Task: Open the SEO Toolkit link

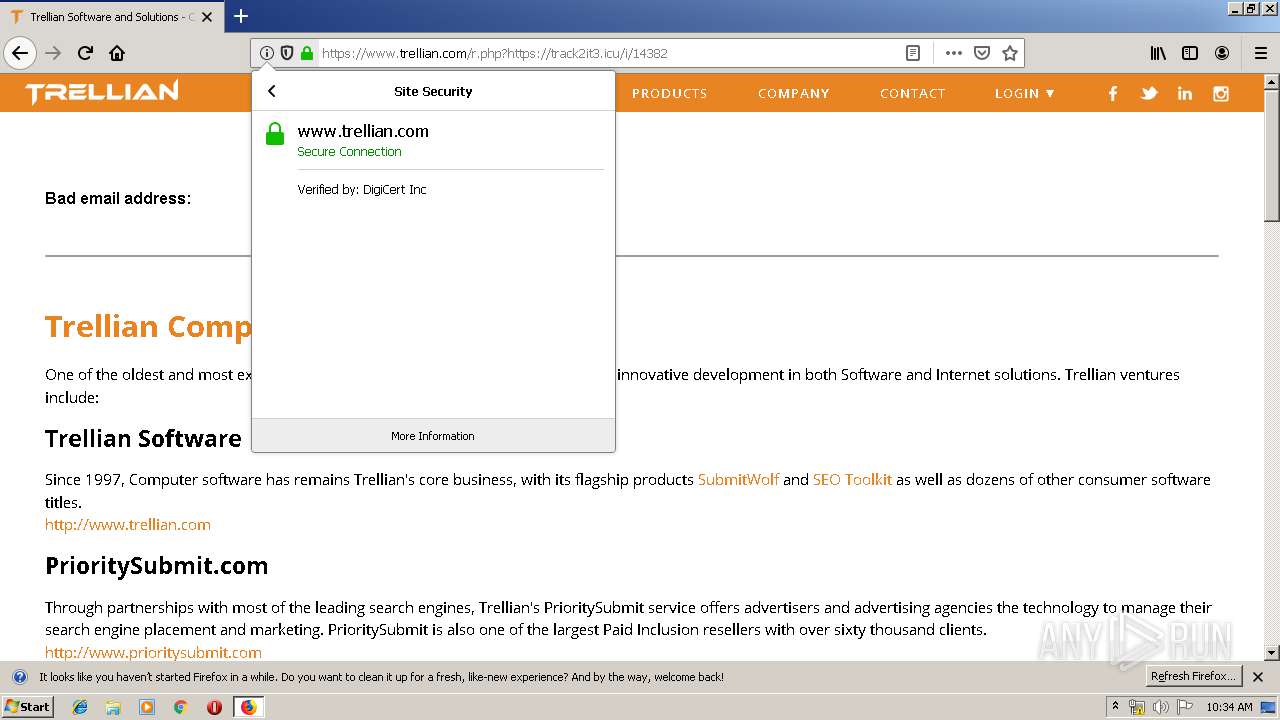Action: [x=852, y=480]
